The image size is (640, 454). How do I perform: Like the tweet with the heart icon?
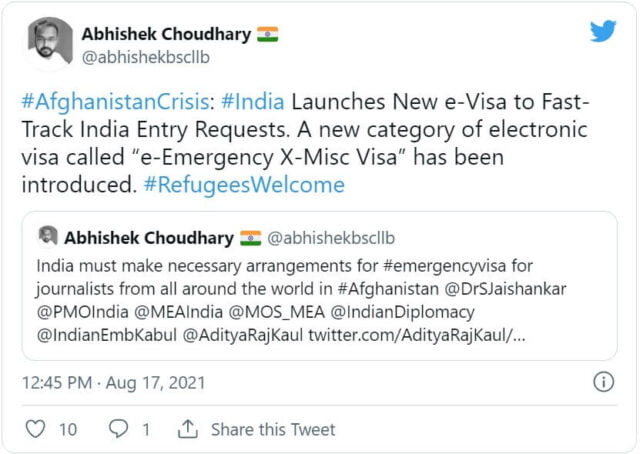point(36,429)
